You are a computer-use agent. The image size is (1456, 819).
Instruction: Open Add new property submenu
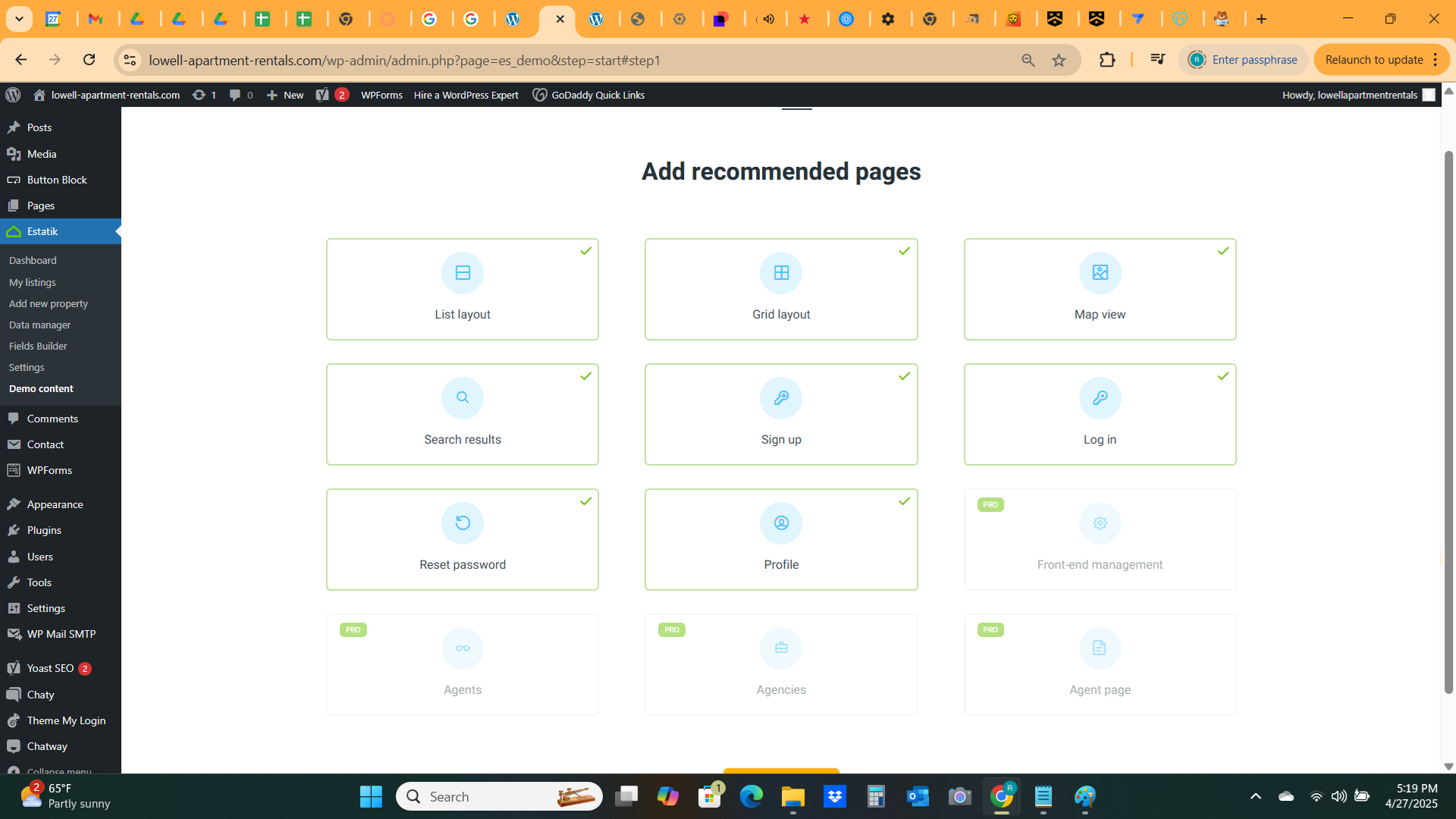point(49,303)
